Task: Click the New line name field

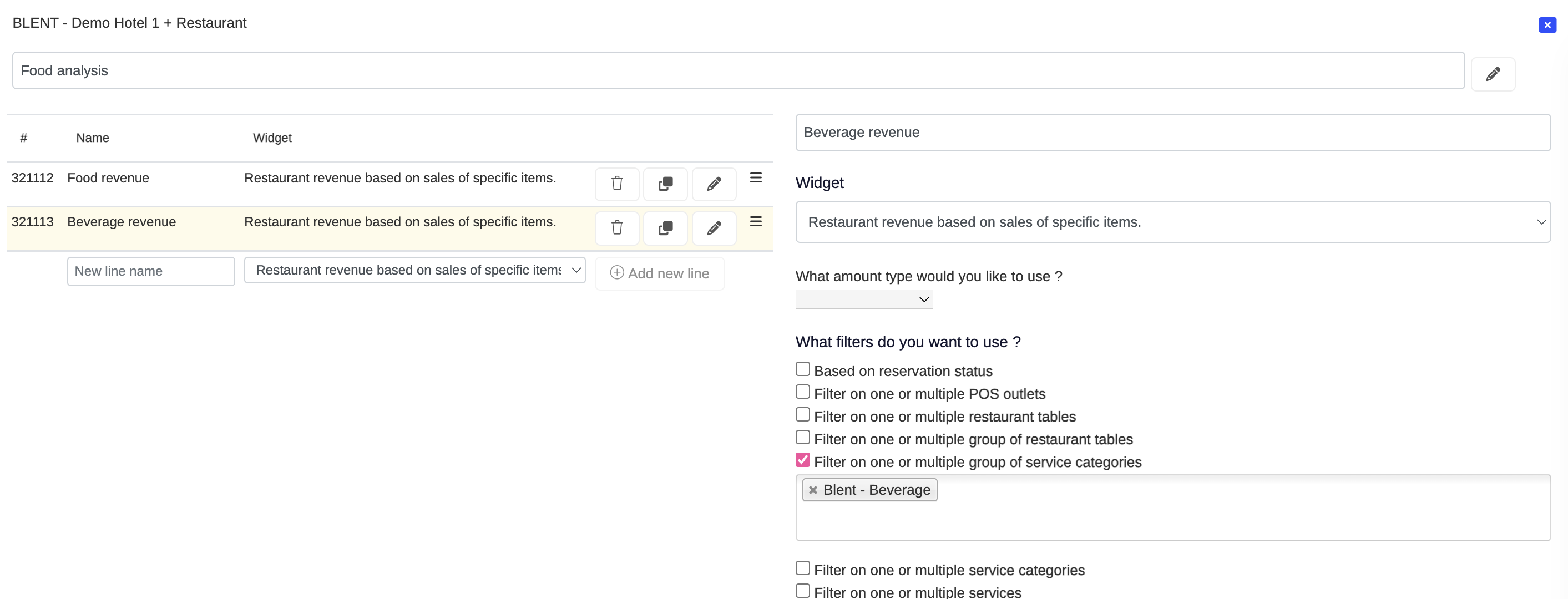Action: [x=150, y=272]
